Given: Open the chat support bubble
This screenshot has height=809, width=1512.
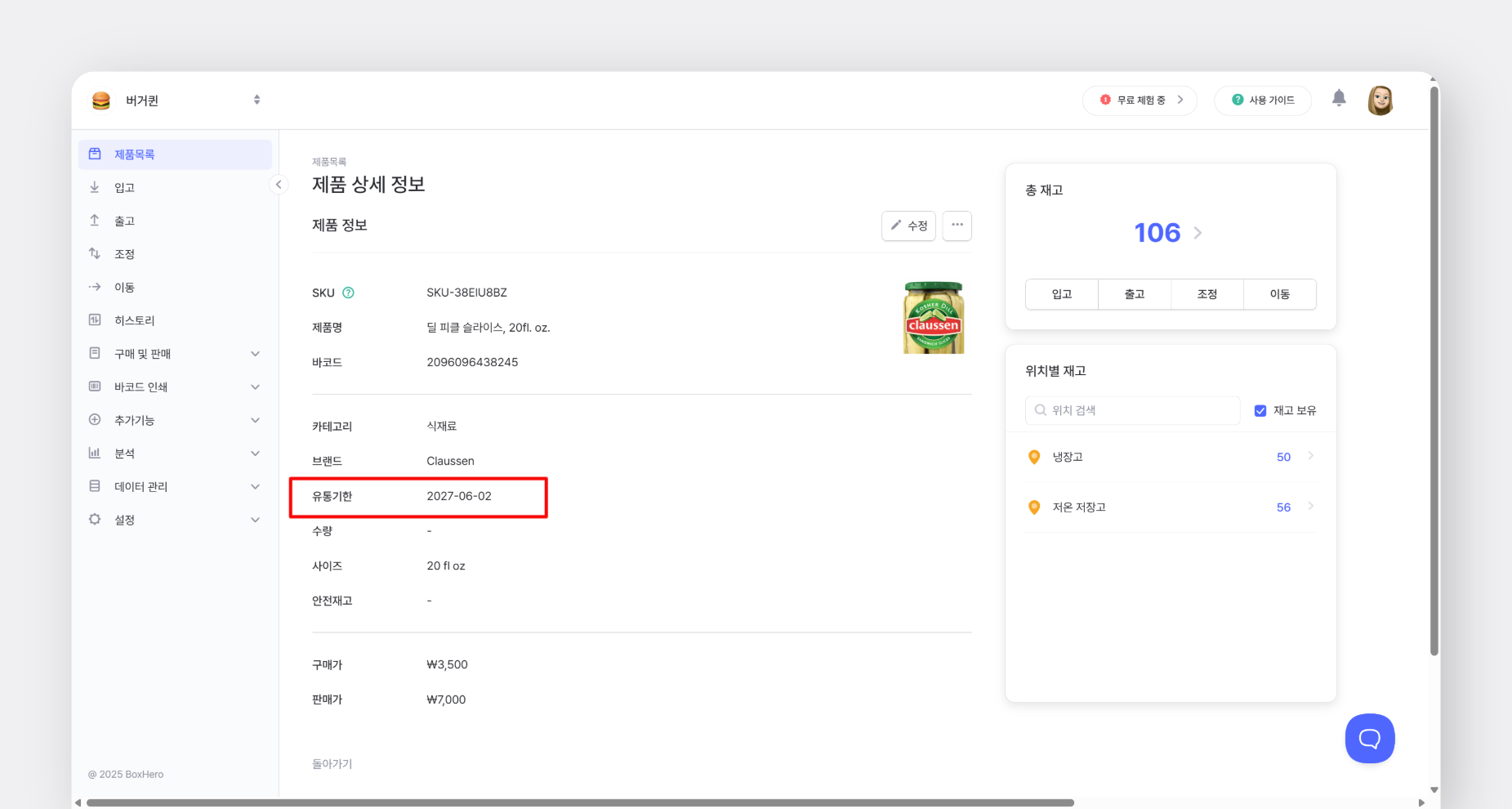Looking at the screenshot, I should pyautogui.click(x=1369, y=739).
